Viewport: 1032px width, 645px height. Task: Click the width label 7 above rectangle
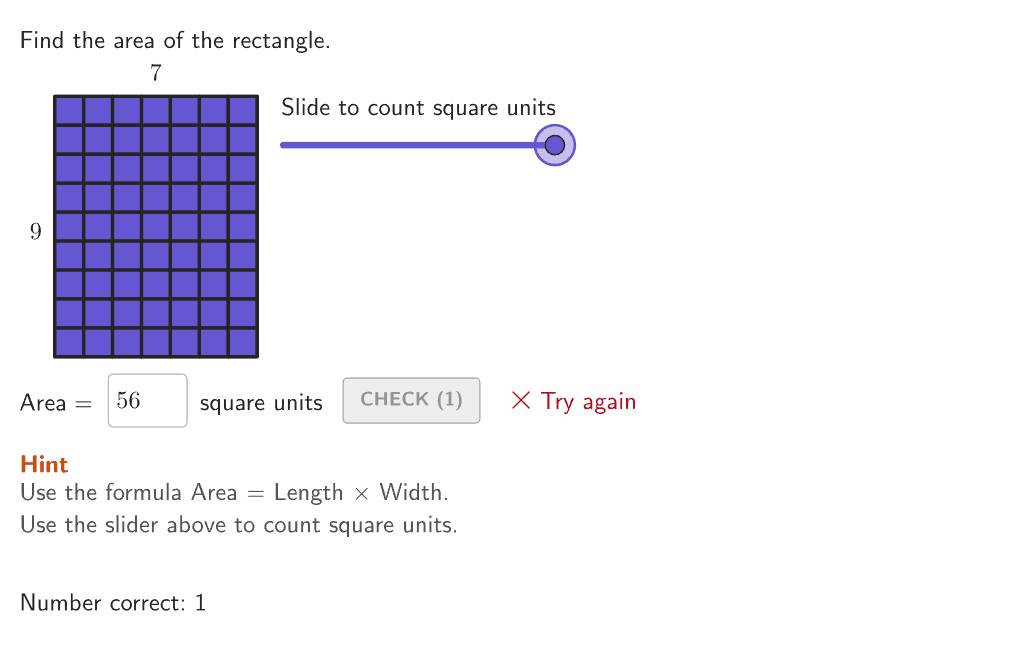coord(155,73)
